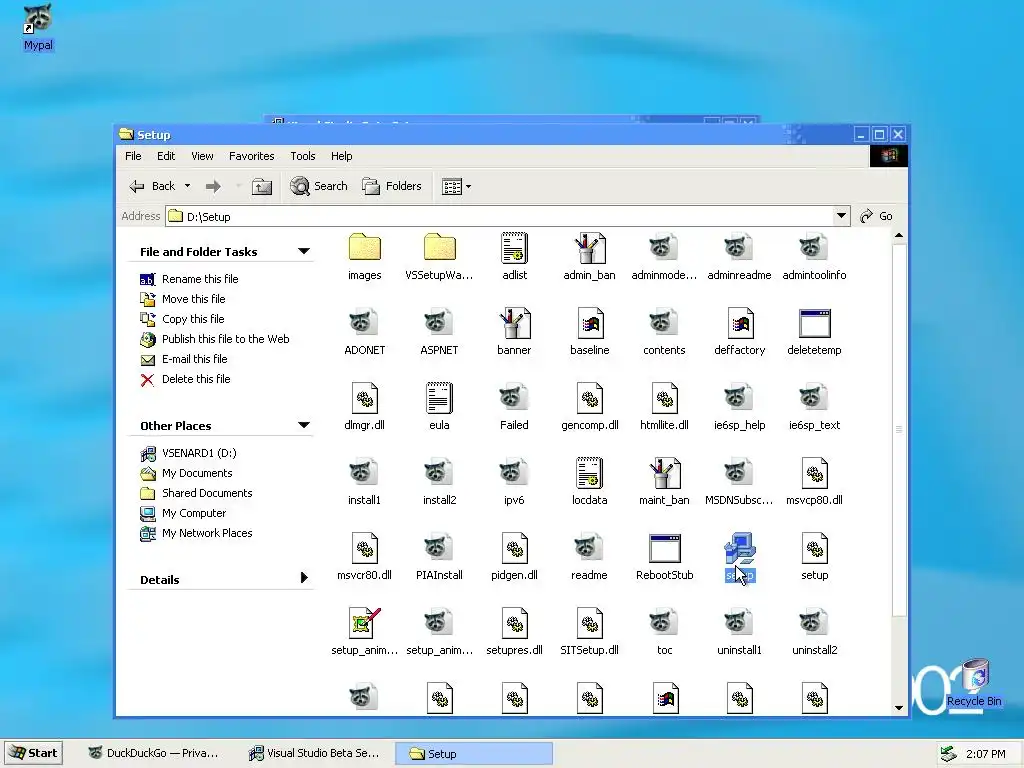This screenshot has height=768, width=1024.
Task: Select the gencomp.dll file
Action: pyautogui.click(x=590, y=398)
